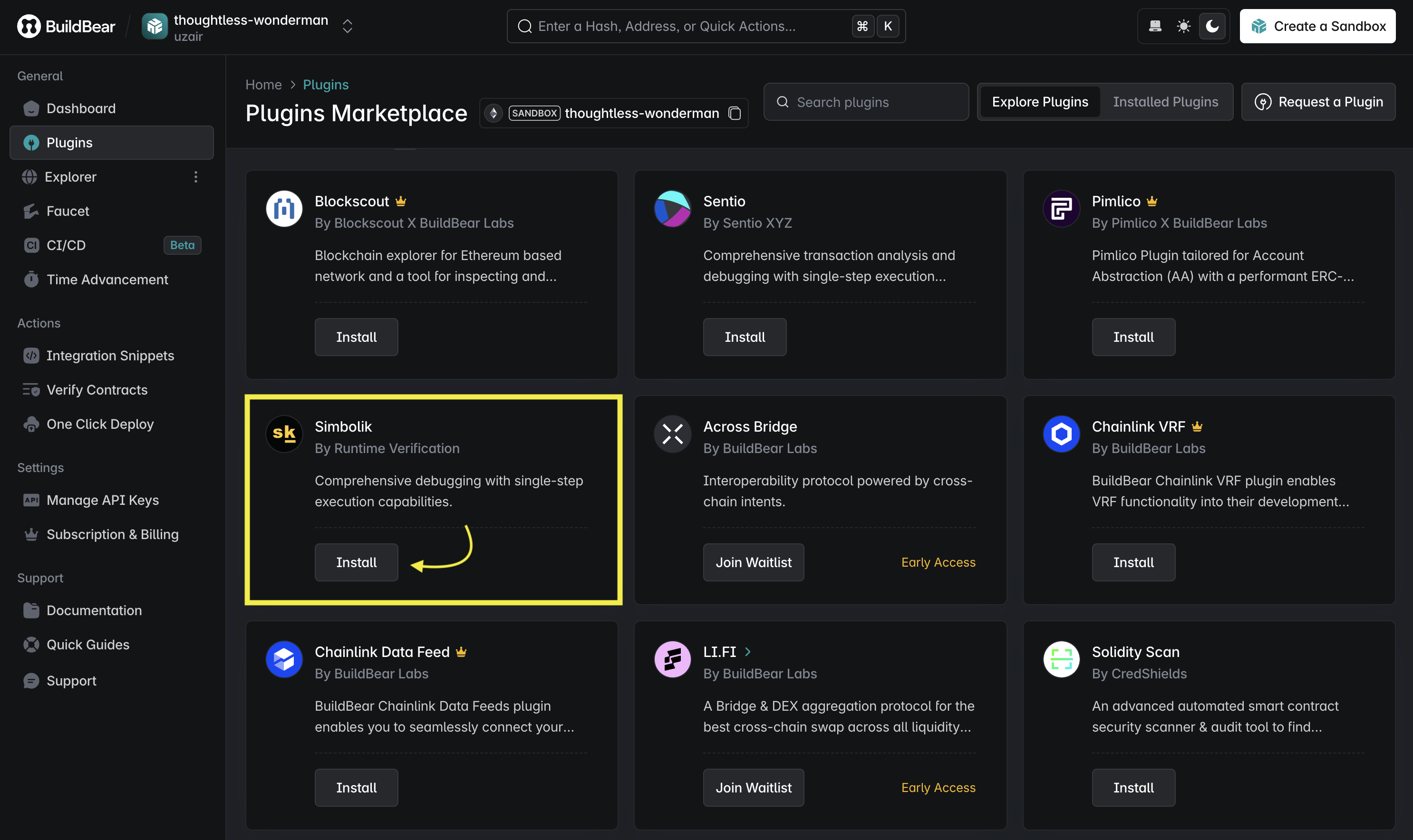Go to Home breadcrumb link
Image resolution: width=1413 pixels, height=840 pixels.
[263, 84]
